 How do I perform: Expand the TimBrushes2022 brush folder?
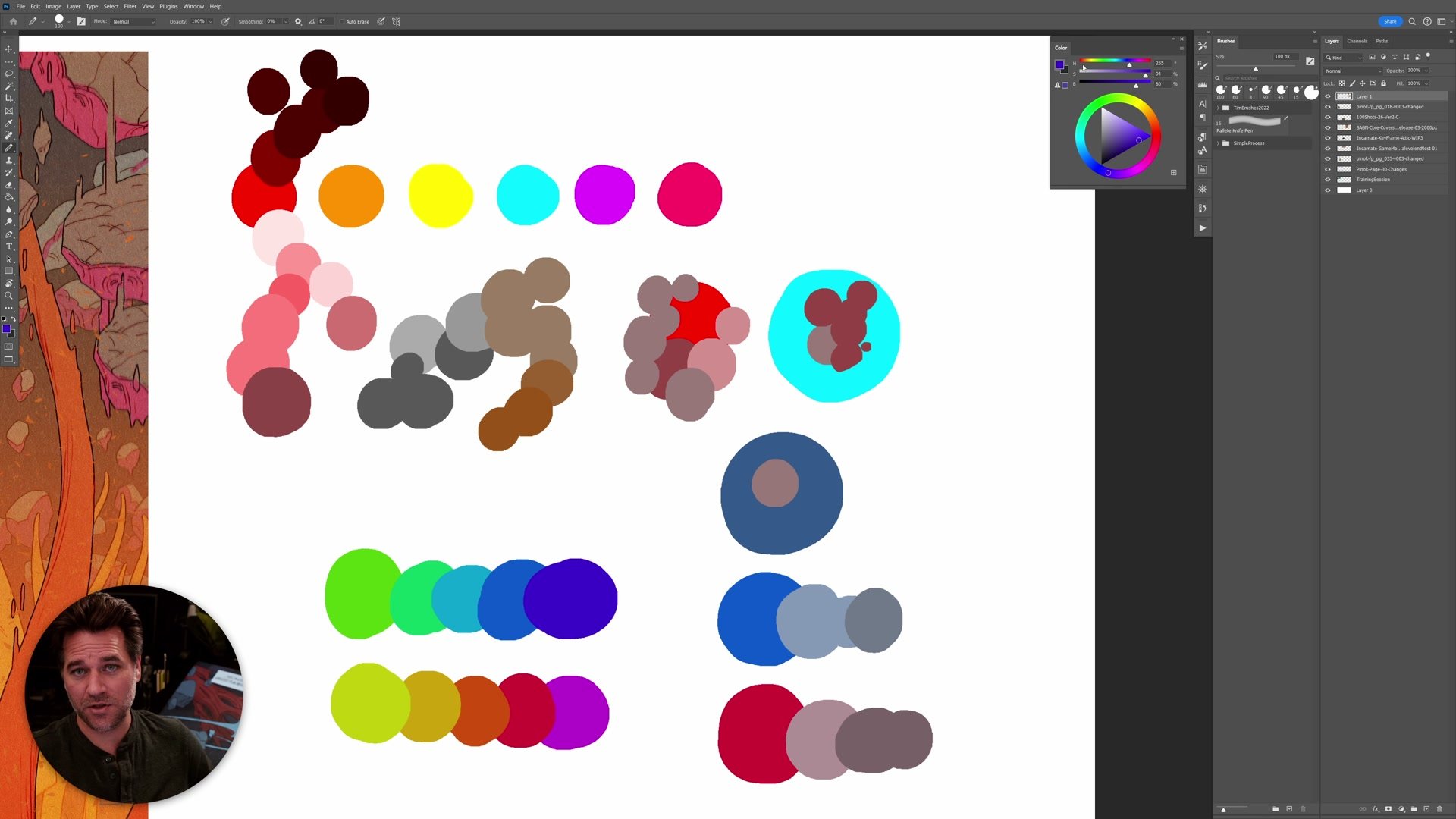(1219, 108)
